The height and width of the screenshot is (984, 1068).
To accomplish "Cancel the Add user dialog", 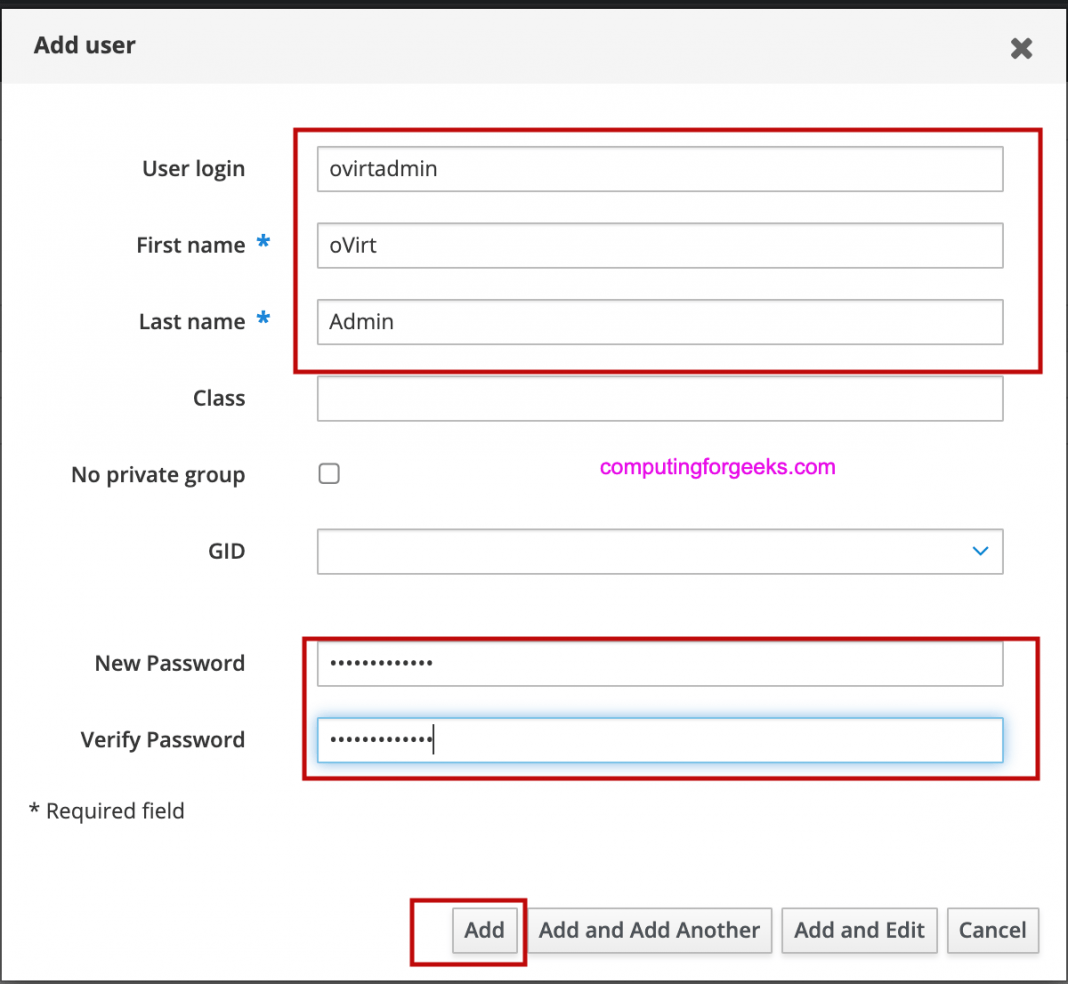I will pyautogui.click(x=993, y=930).
